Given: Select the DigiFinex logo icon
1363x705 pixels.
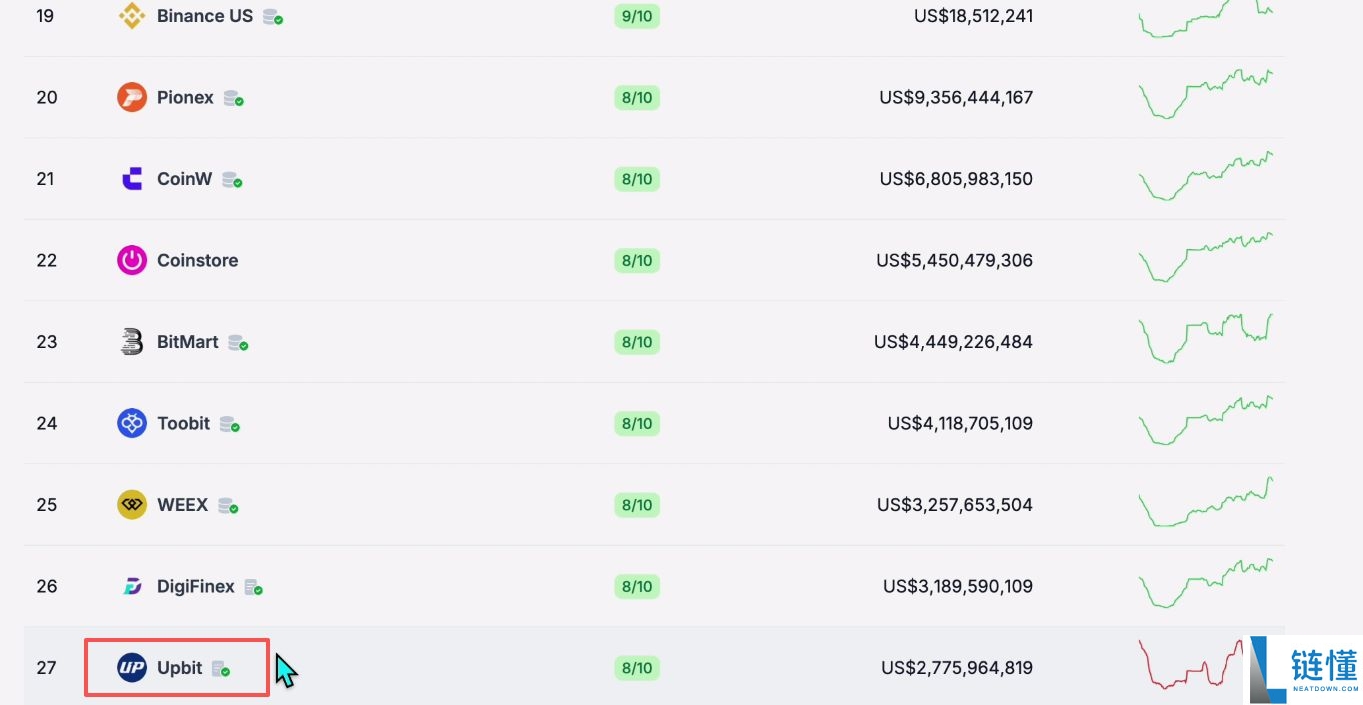Looking at the screenshot, I should 132,587.
